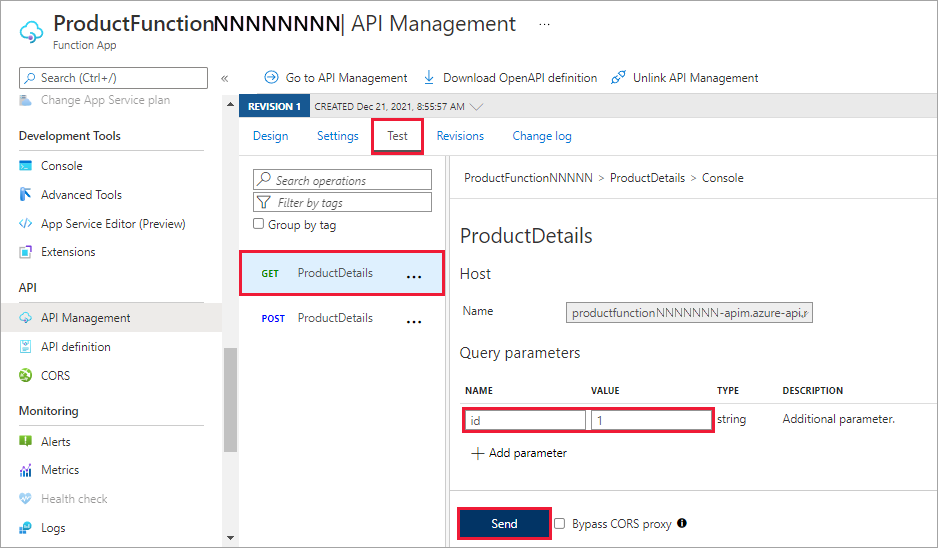Select the POST ProductDetails operation
This screenshot has width=938, height=548.
[x=342, y=318]
